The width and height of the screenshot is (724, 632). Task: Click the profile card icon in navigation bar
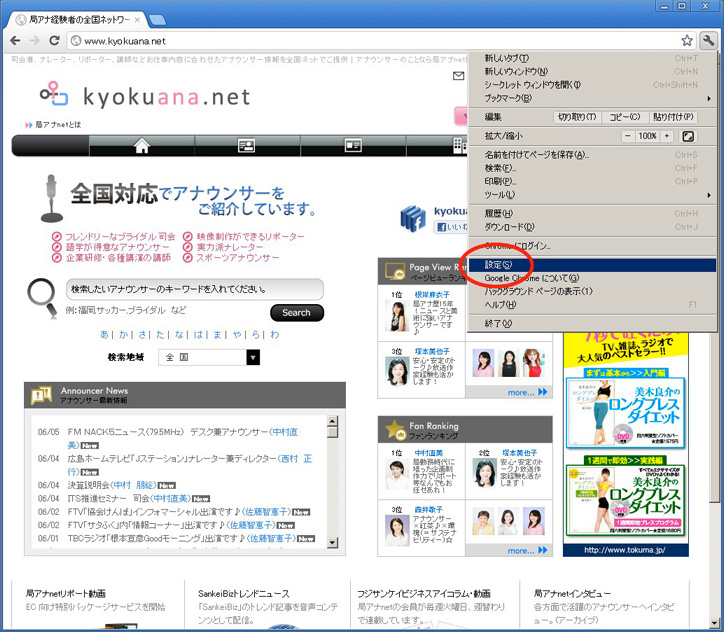point(247,146)
